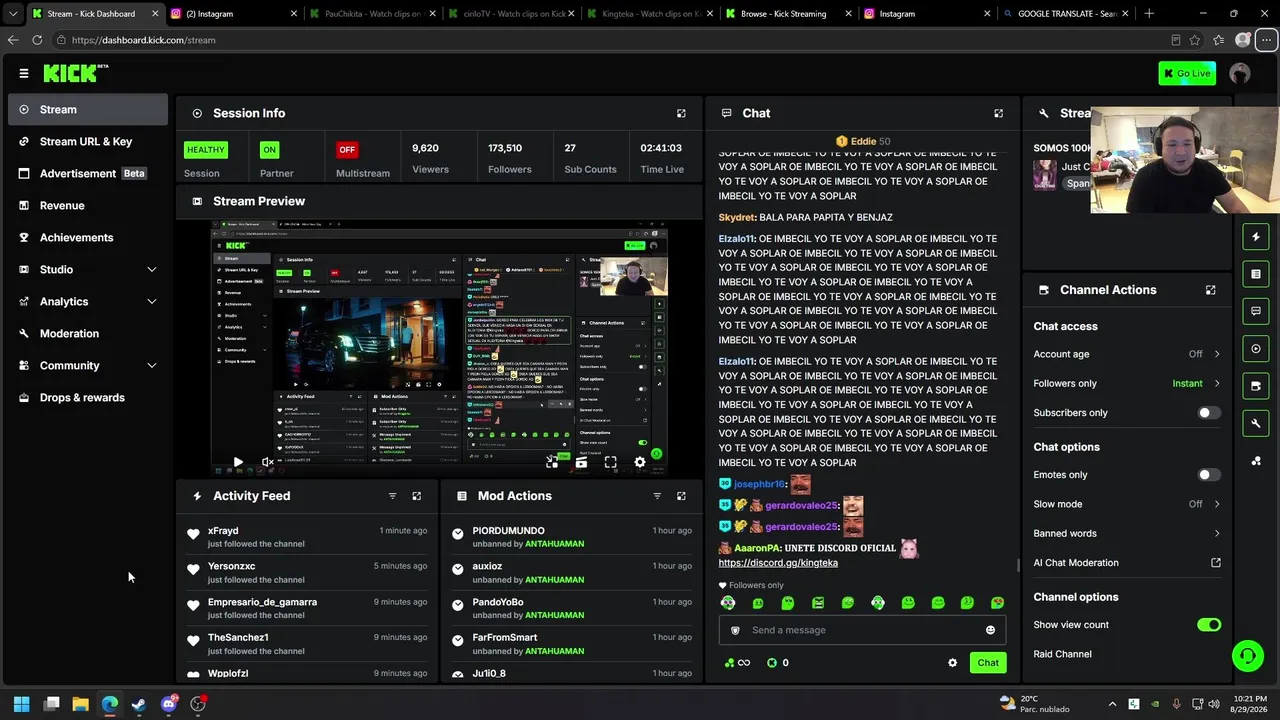Screen dimensions: 1280x720
Task: Toggle the Chat panel icon in right rail
Action: pyautogui.click(x=1256, y=311)
